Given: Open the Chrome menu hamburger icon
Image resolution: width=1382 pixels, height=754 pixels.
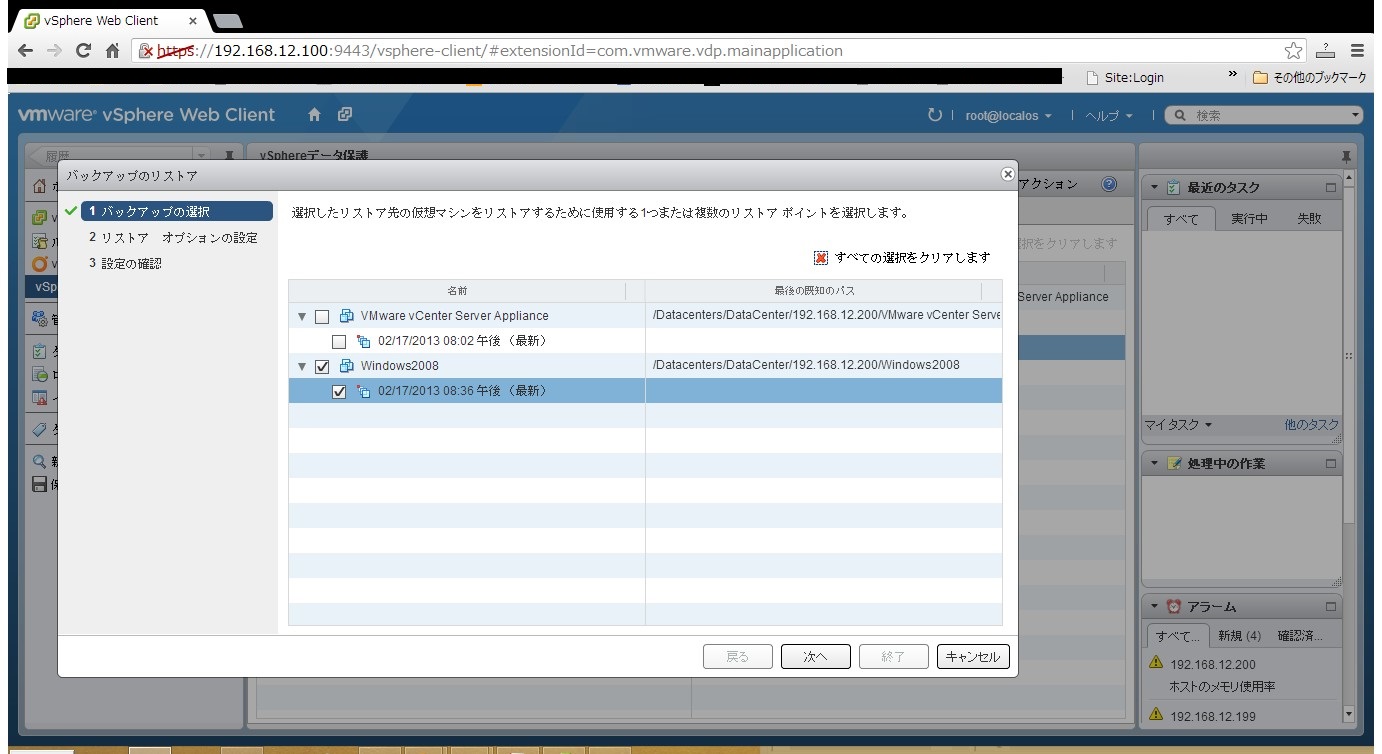Looking at the screenshot, I should [1357, 50].
